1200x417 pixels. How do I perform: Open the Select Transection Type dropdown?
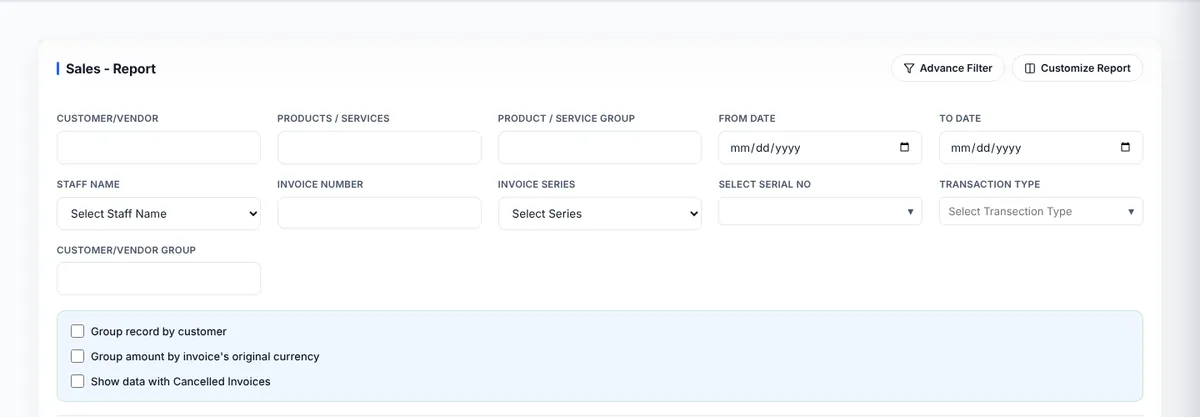click(1041, 211)
